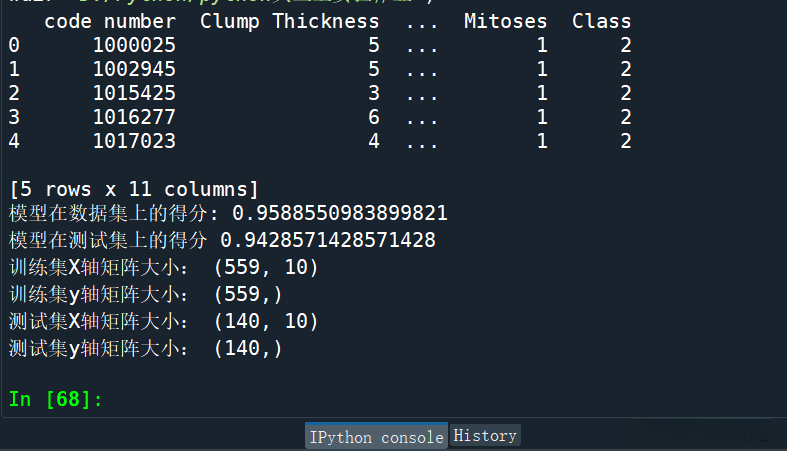Click the score value 0.9588550983899821
787x451 pixels.
click(x=339, y=214)
